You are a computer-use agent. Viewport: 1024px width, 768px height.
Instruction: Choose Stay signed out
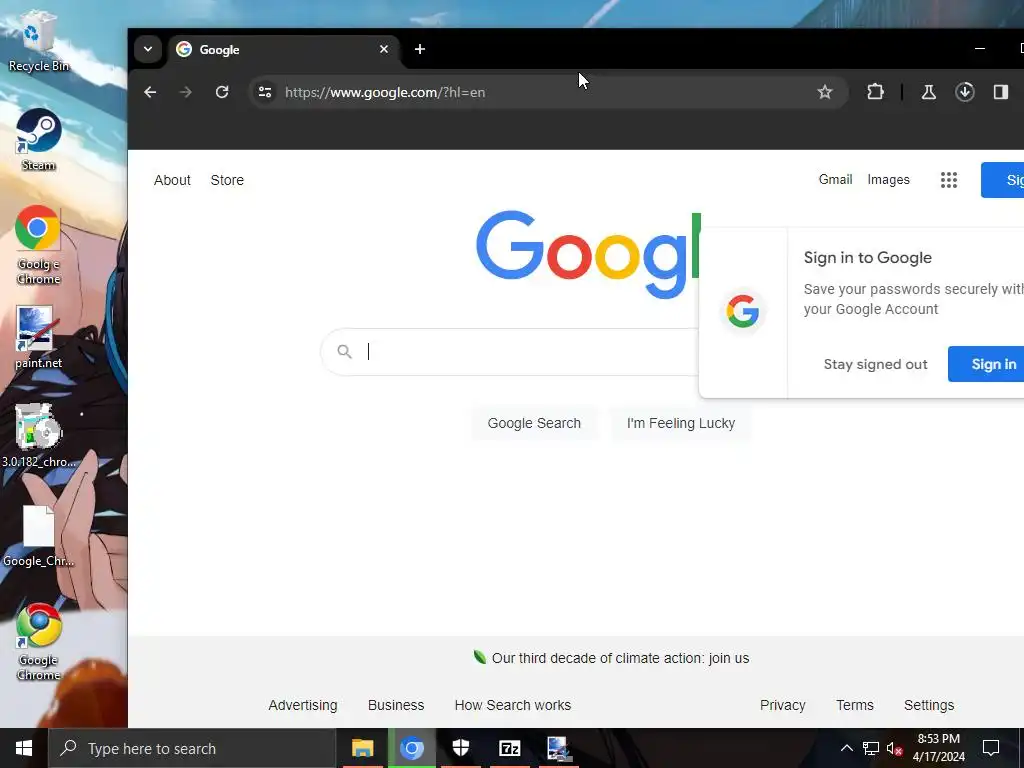coord(875,364)
